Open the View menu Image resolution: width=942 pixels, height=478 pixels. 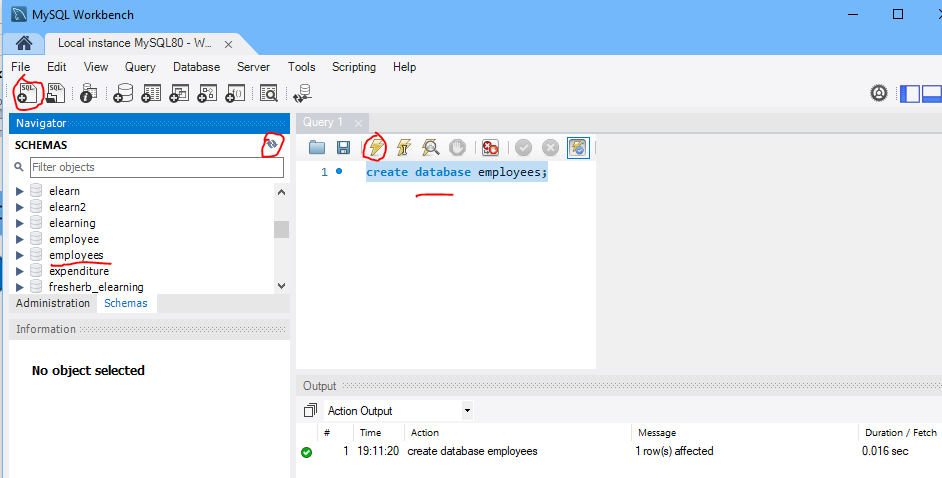(96, 67)
